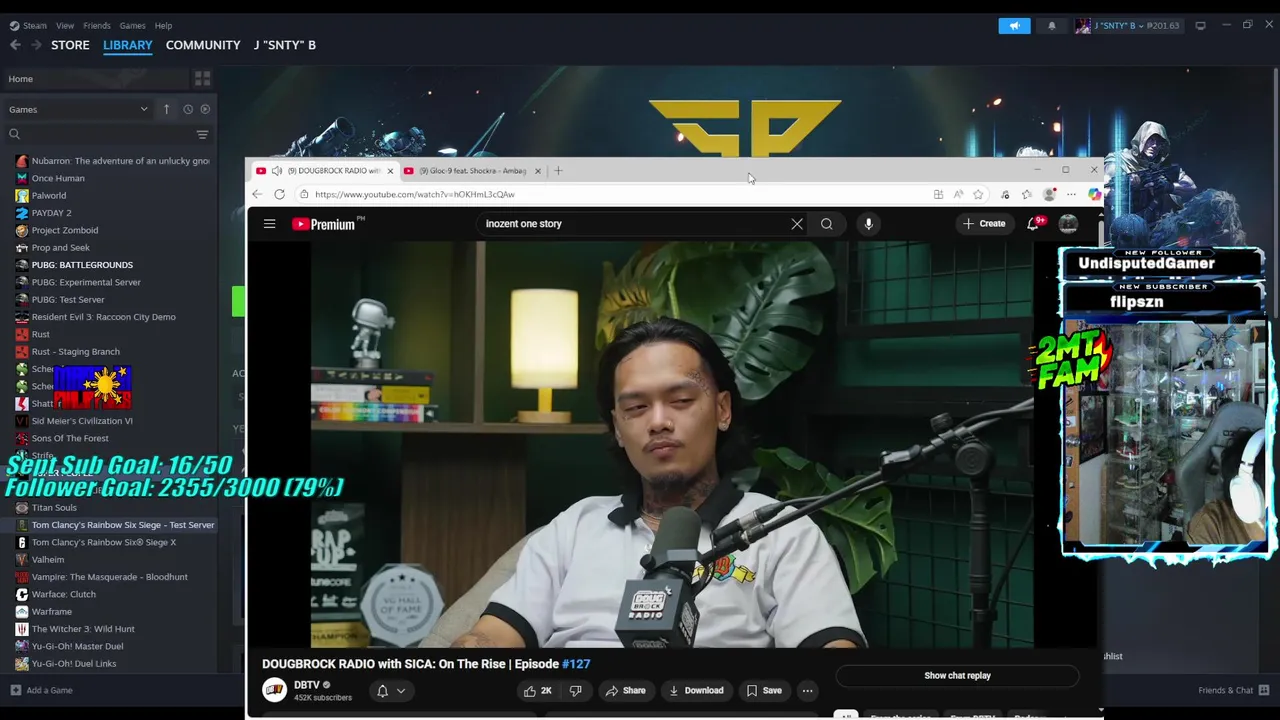Image resolution: width=1280 pixels, height=720 pixels.
Task: Open the browser settings ellipsis menu
Action: point(1071,194)
